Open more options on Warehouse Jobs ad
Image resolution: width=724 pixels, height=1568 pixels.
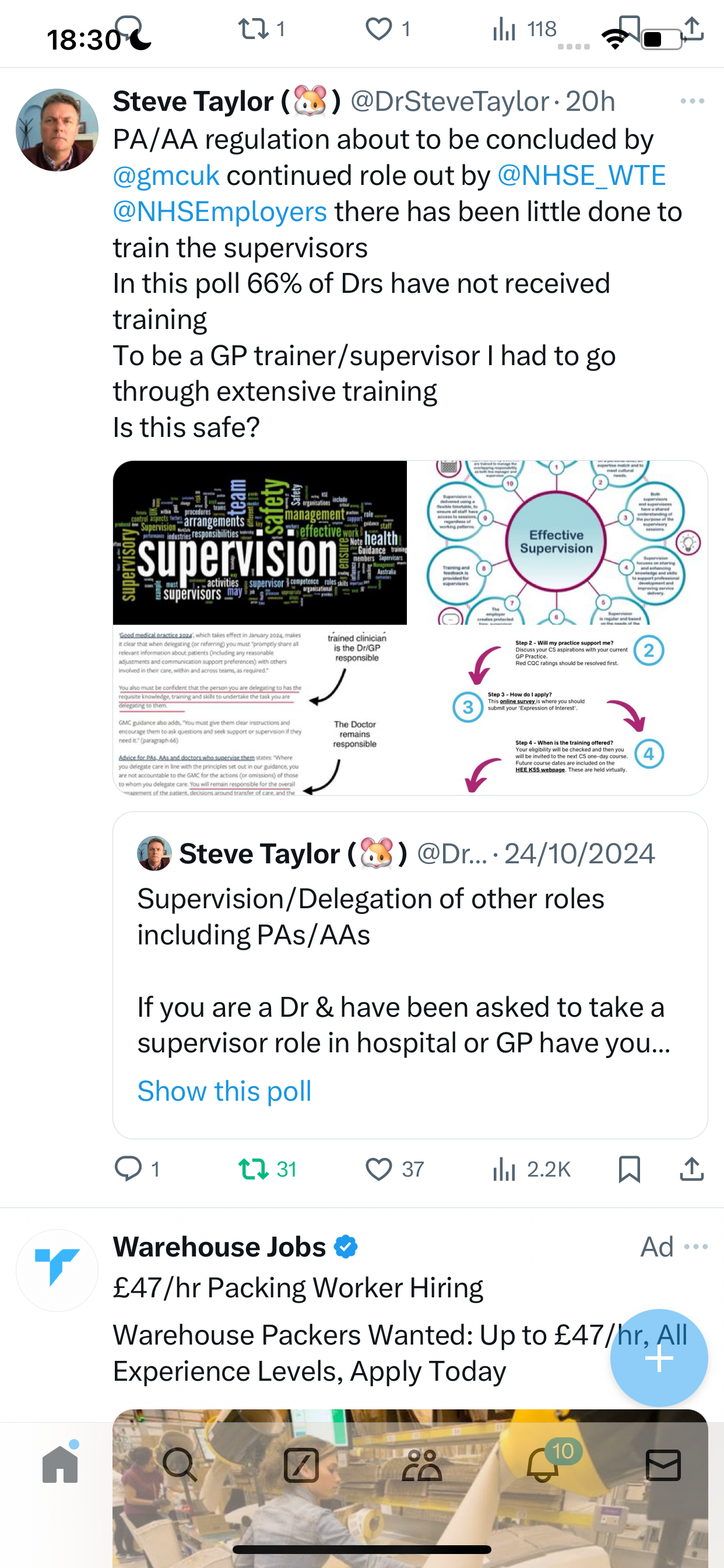point(696,1247)
